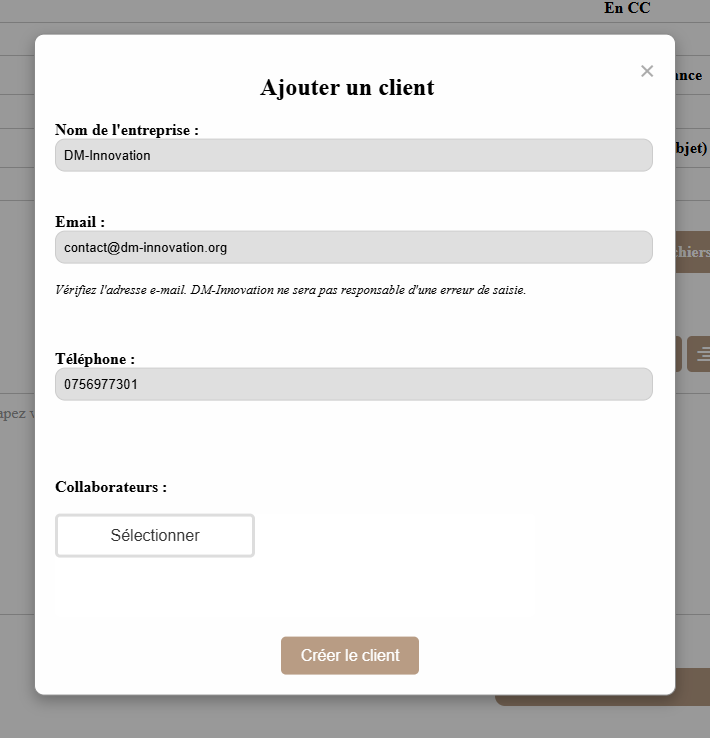
Task: Click the Créer le client button
Action: click(350, 655)
